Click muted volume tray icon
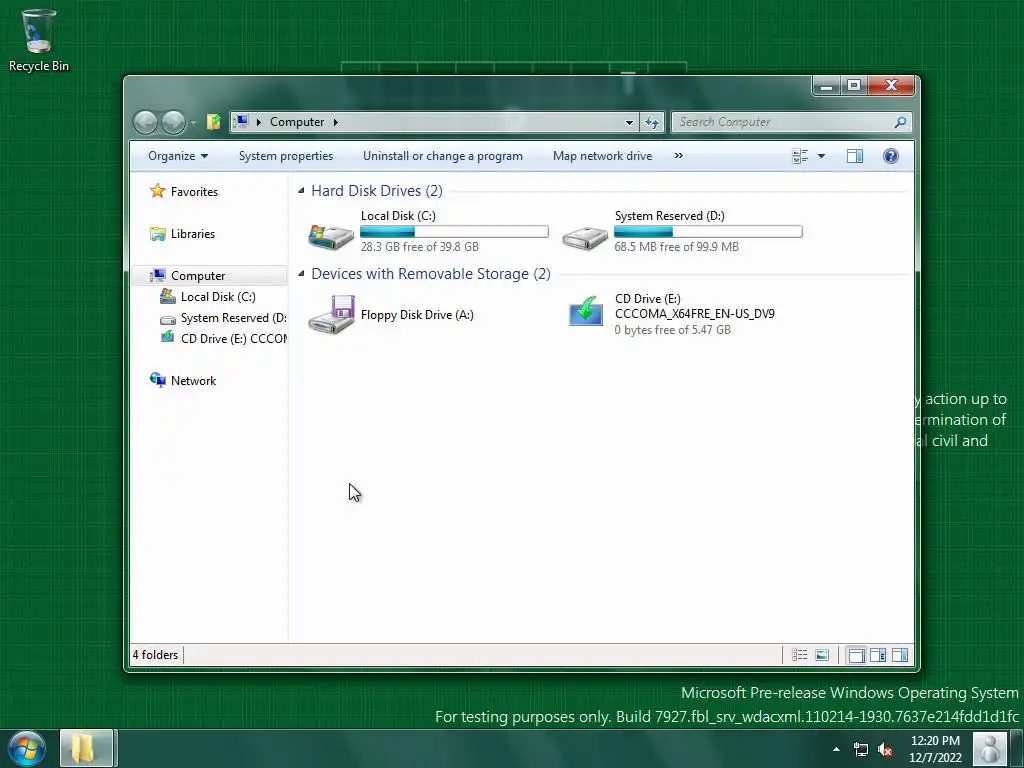 click(885, 749)
